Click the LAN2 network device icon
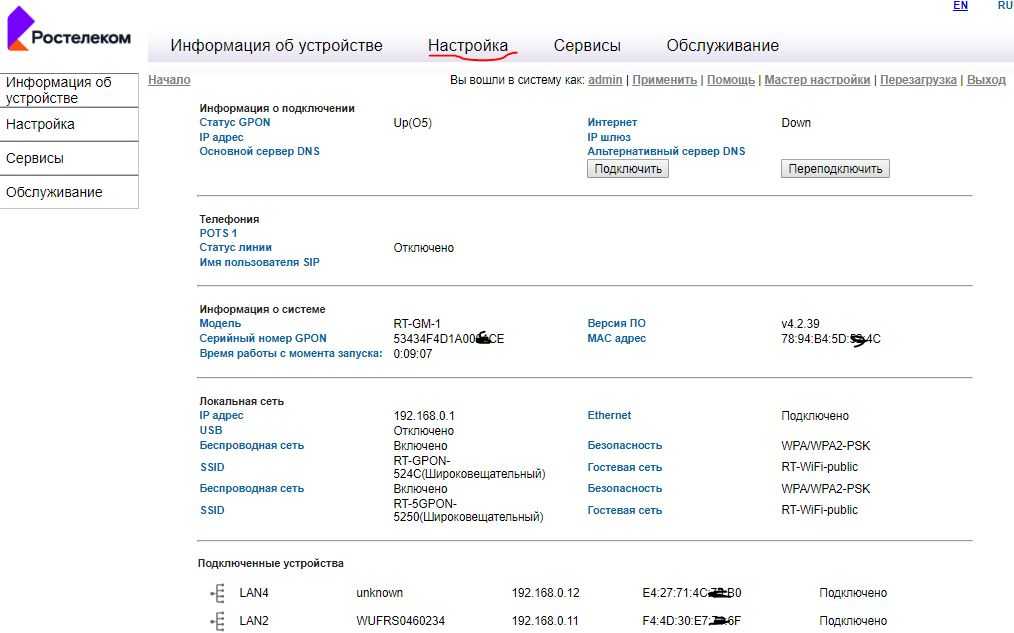 [x=218, y=621]
